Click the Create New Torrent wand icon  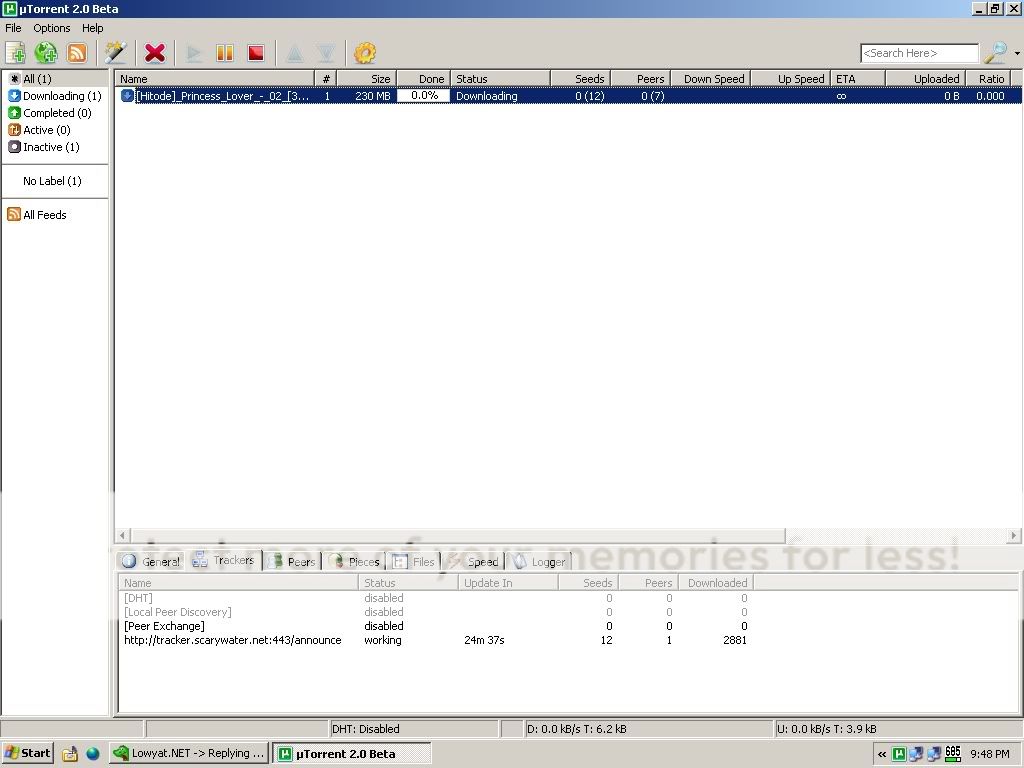click(x=116, y=53)
